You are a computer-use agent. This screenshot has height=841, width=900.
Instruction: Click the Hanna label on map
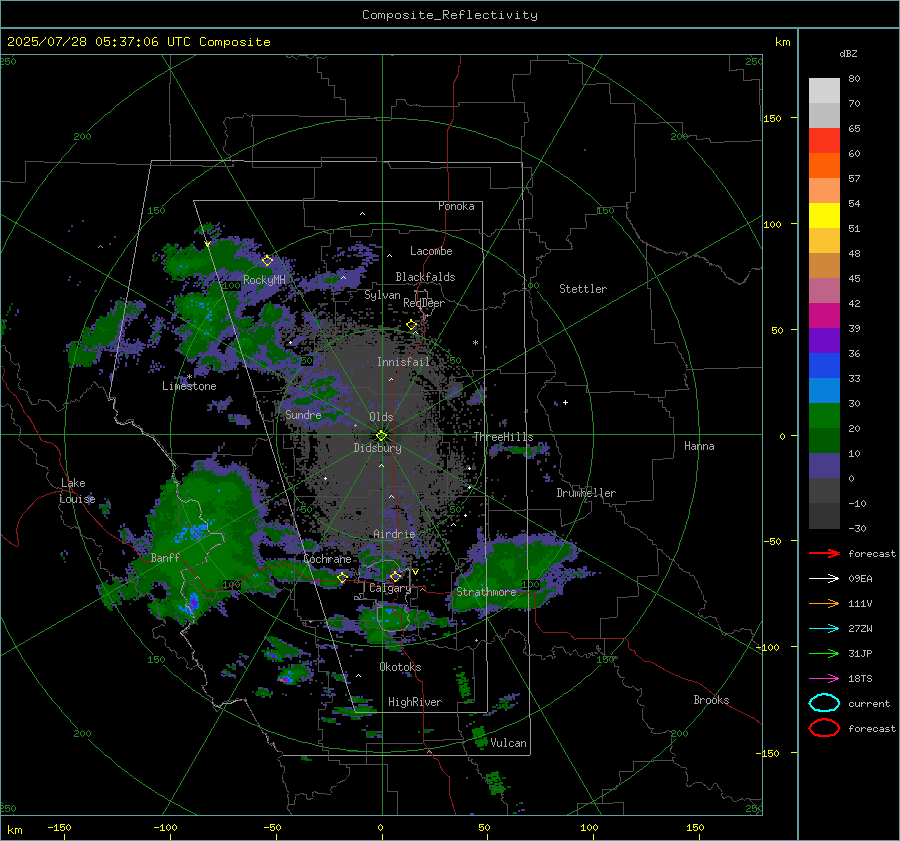click(699, 446)
